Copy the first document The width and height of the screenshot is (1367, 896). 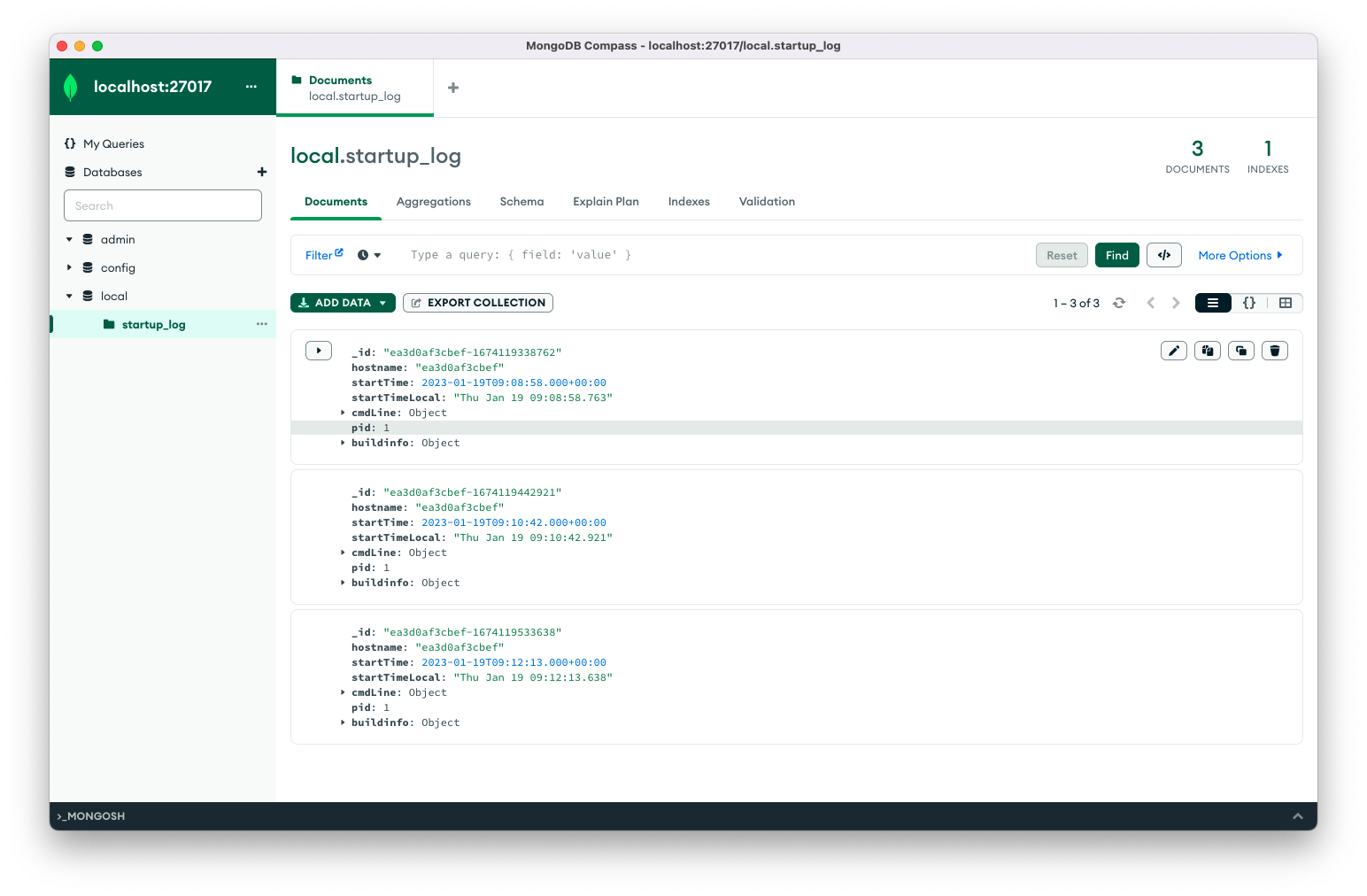[1208, 351]
